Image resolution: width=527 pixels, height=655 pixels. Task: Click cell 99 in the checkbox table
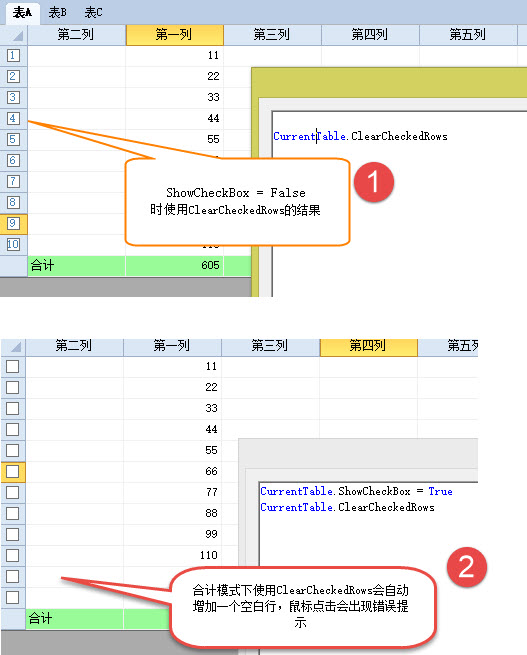172,535
